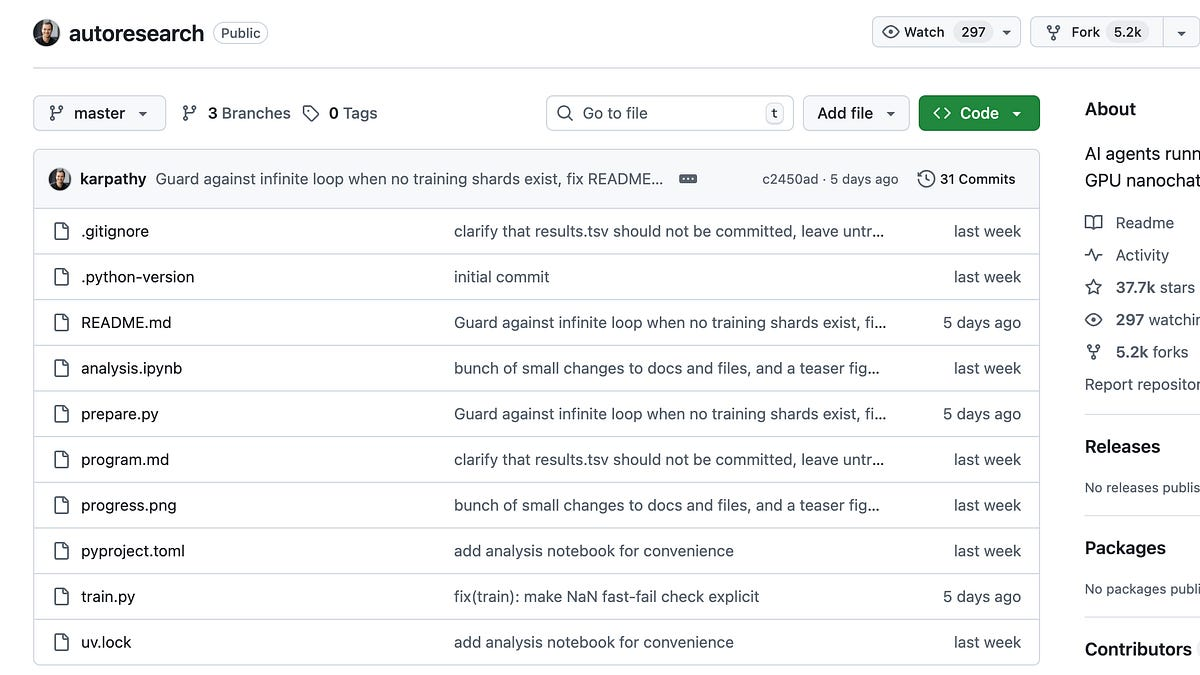This screenshot has height=675, width=1200.
Task: Expand the Watch options dropdown arrow
Action: 1007,32
